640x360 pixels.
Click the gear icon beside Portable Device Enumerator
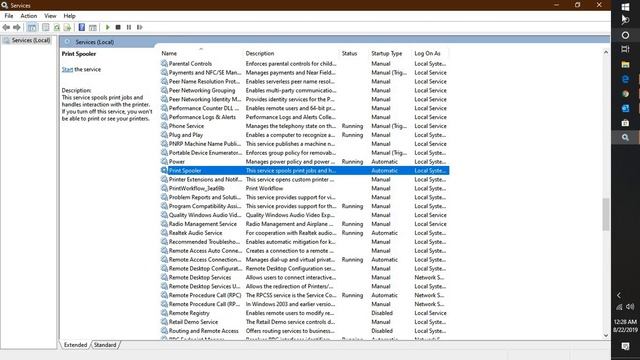click(x=164, y=153)
